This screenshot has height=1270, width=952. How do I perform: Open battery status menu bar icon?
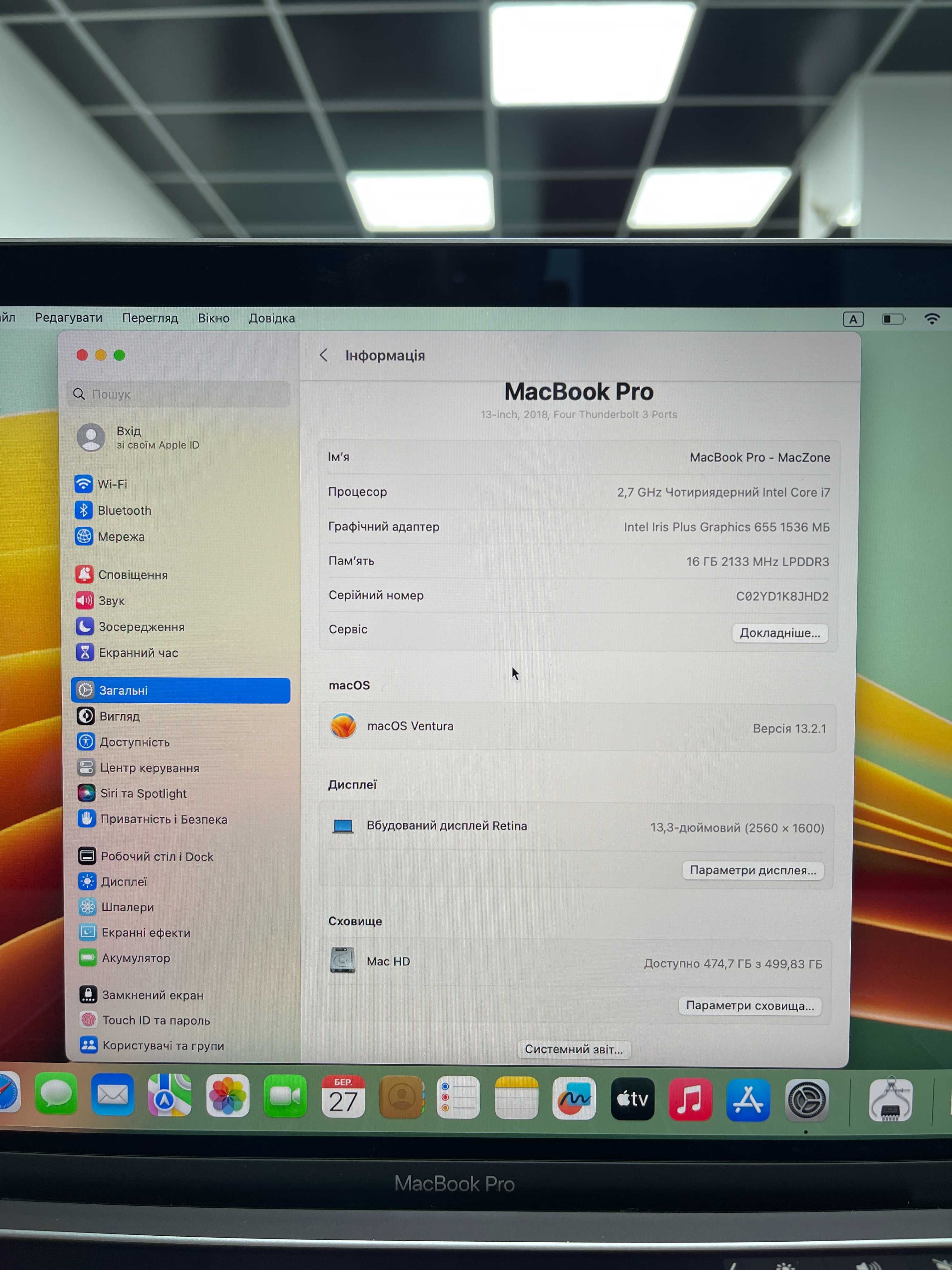tap(893, 319)
